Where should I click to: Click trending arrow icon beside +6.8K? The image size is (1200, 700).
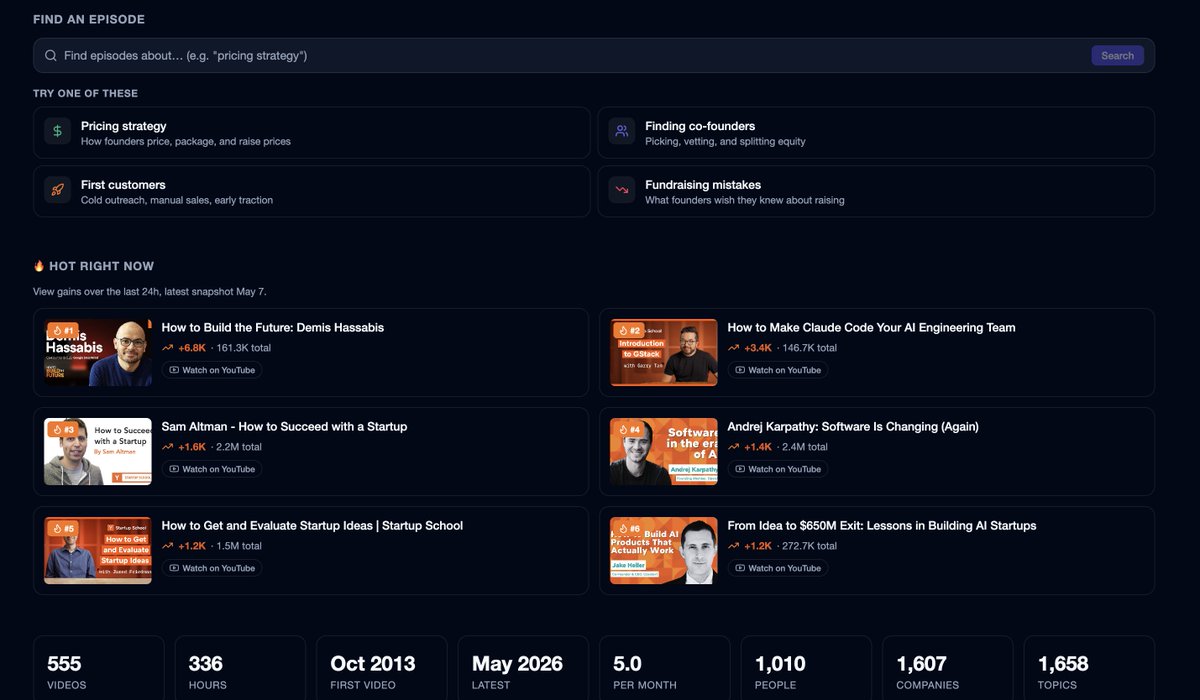(168, 348)
